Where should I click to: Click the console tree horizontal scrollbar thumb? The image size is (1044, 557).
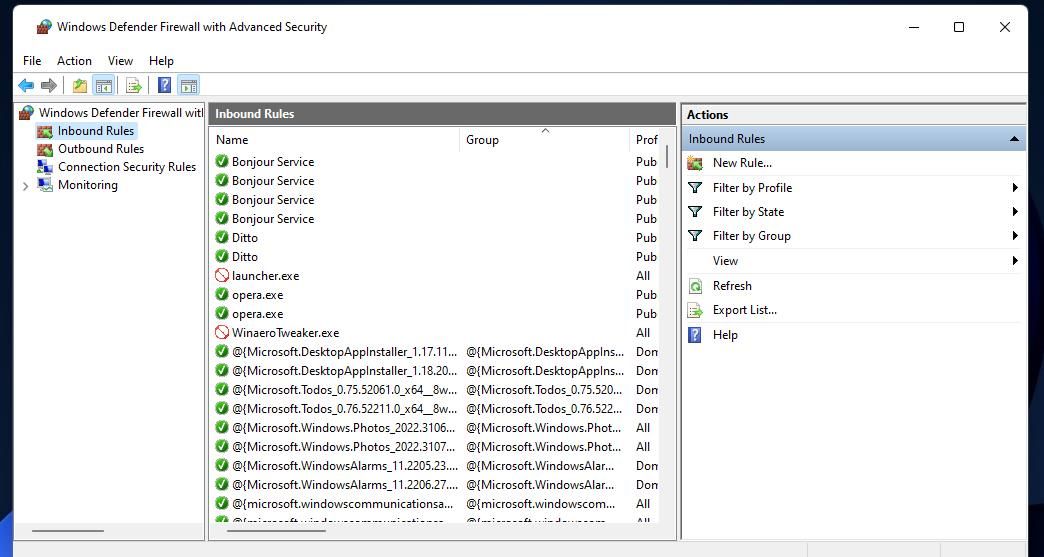pos(68,530)
